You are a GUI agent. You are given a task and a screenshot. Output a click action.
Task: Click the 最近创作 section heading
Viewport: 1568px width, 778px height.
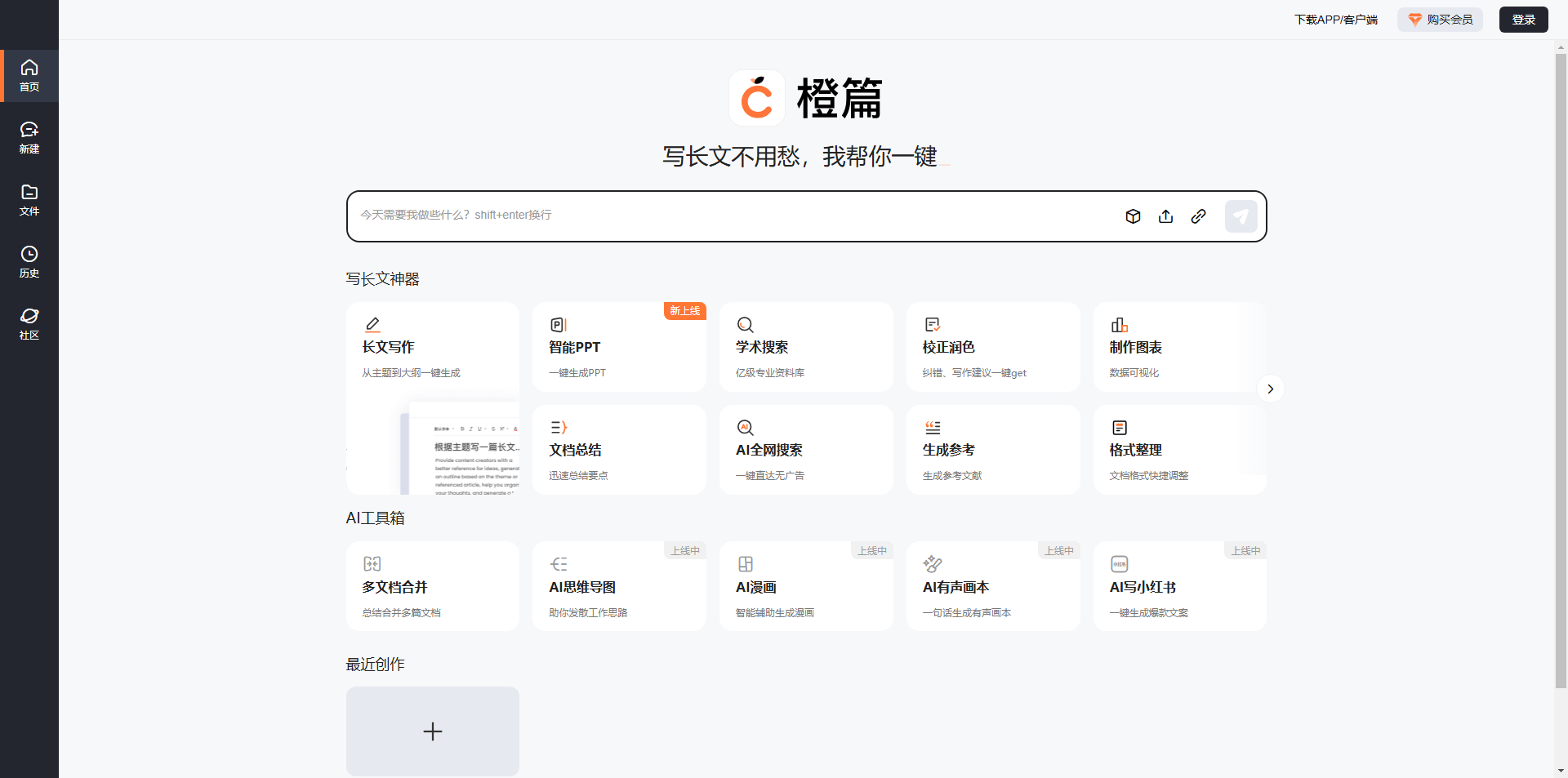pyautogui.click(x=375, y=665)
